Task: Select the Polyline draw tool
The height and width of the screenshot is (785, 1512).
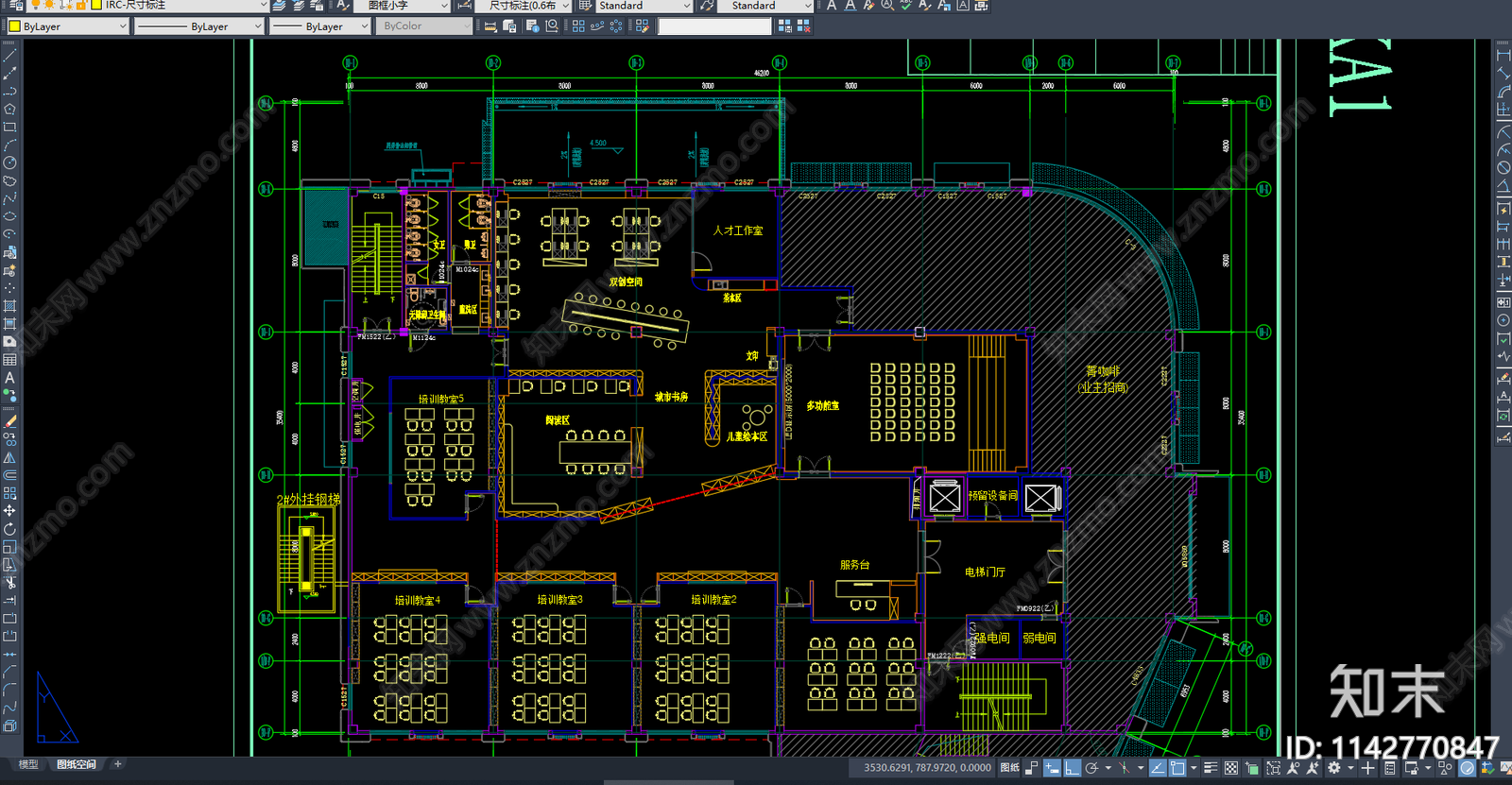Action: click(9, 91)
